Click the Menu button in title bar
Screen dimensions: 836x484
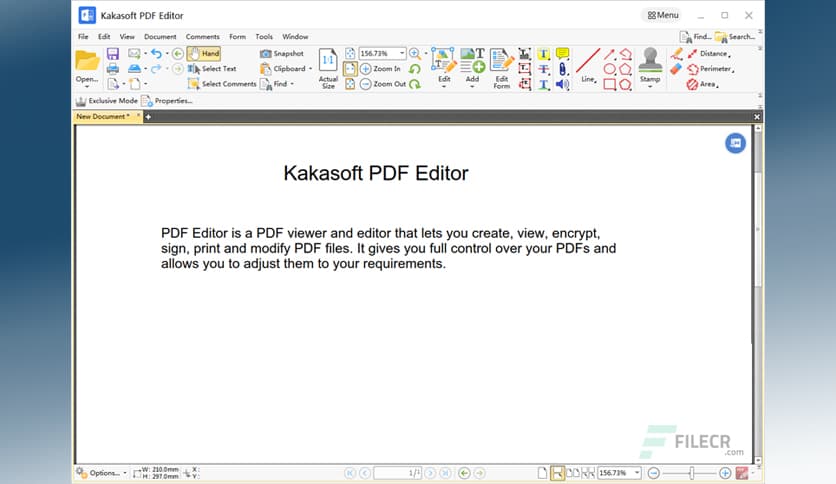[x=663, y=15]
